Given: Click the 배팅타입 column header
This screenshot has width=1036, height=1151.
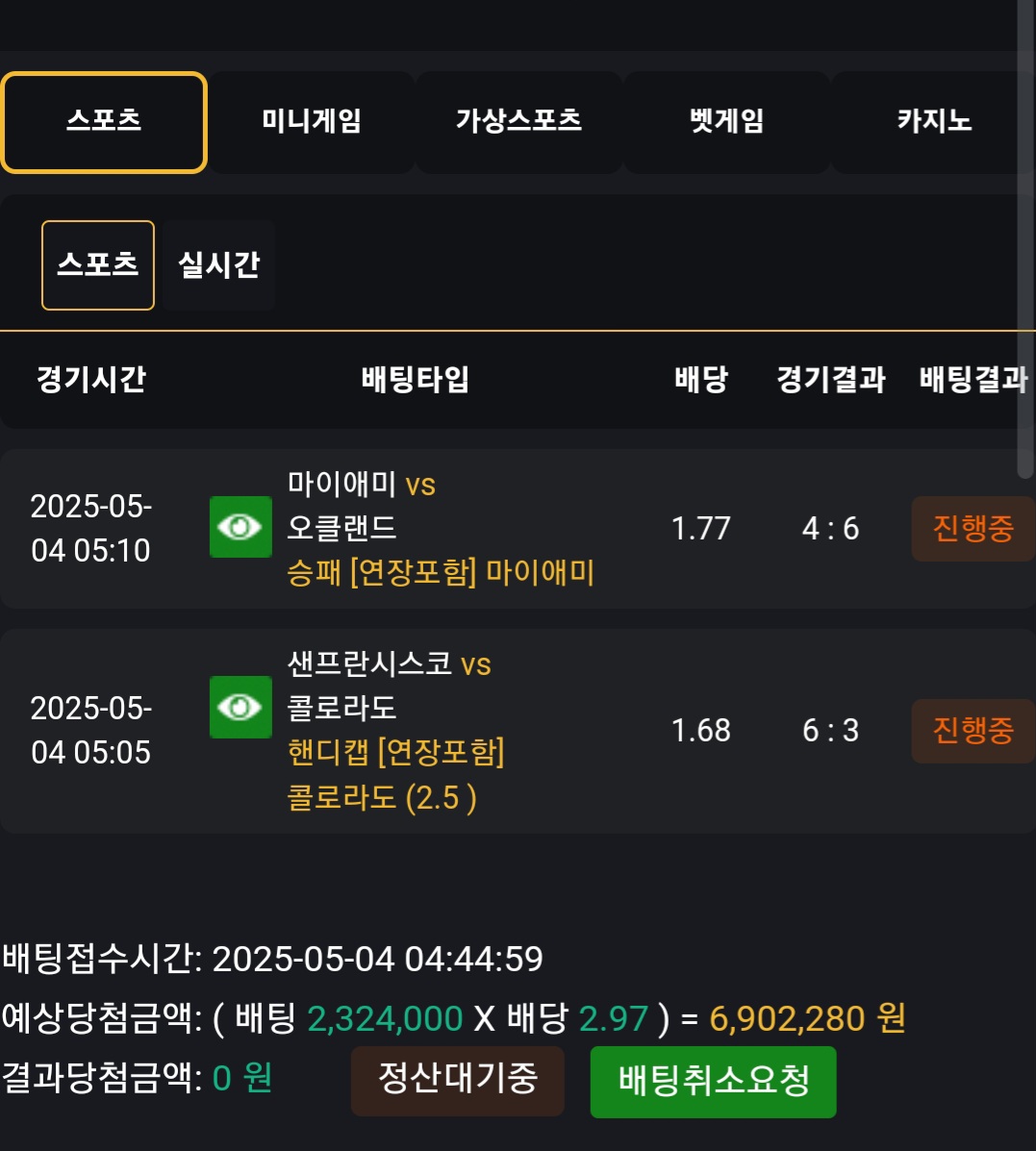Looking at the screenshot, I should (x=416, y=379).
